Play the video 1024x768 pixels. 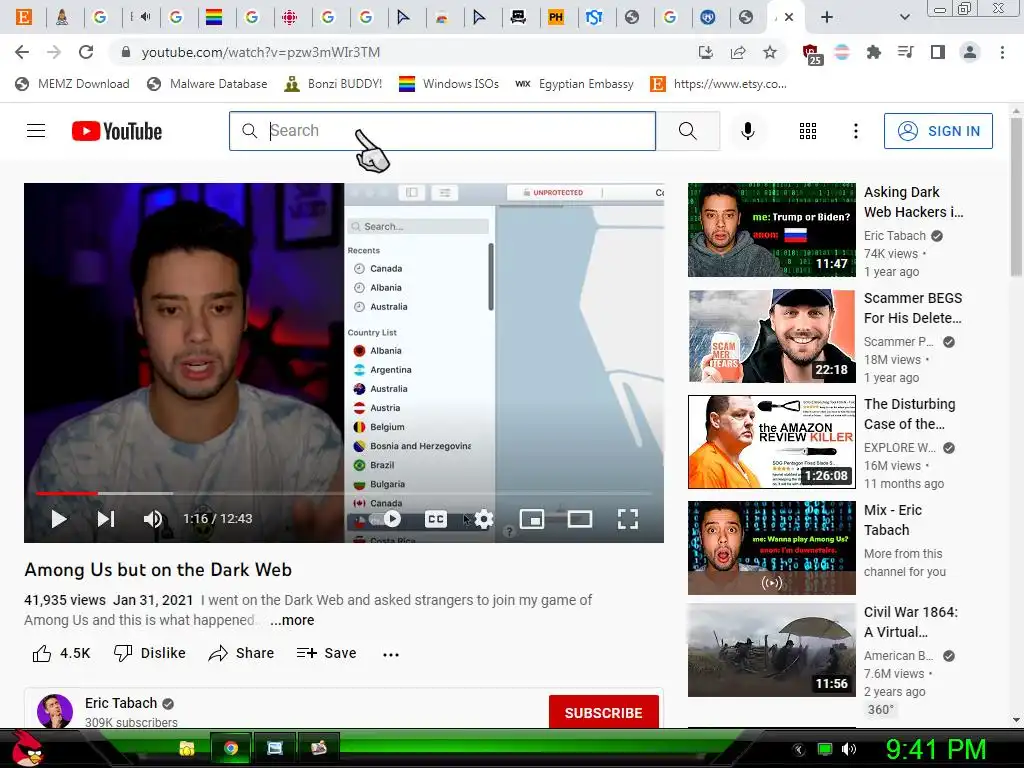59,519
